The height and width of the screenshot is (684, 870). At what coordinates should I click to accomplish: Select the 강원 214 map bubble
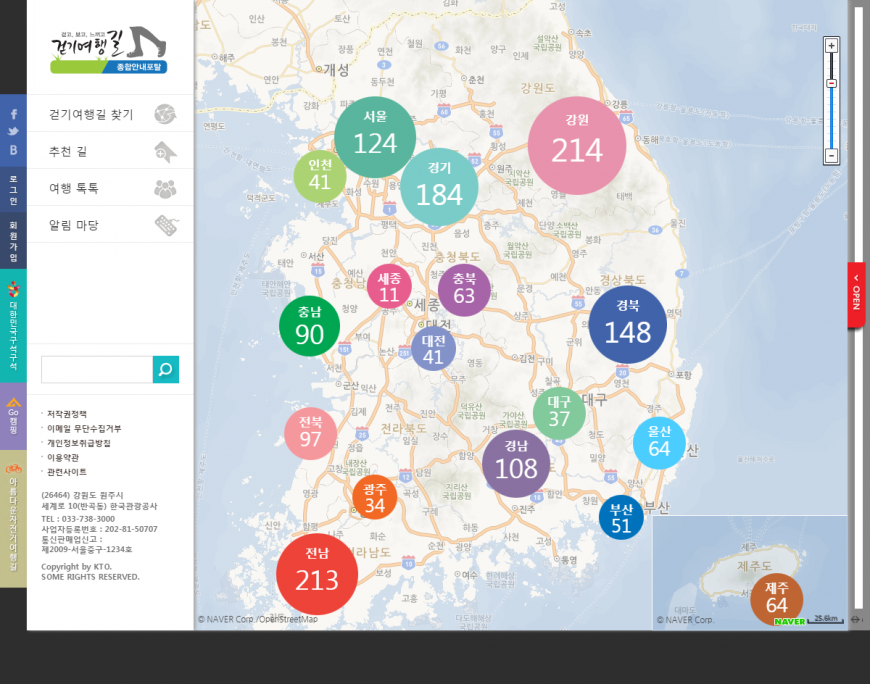pyautogui.click(x=577, y=145)
